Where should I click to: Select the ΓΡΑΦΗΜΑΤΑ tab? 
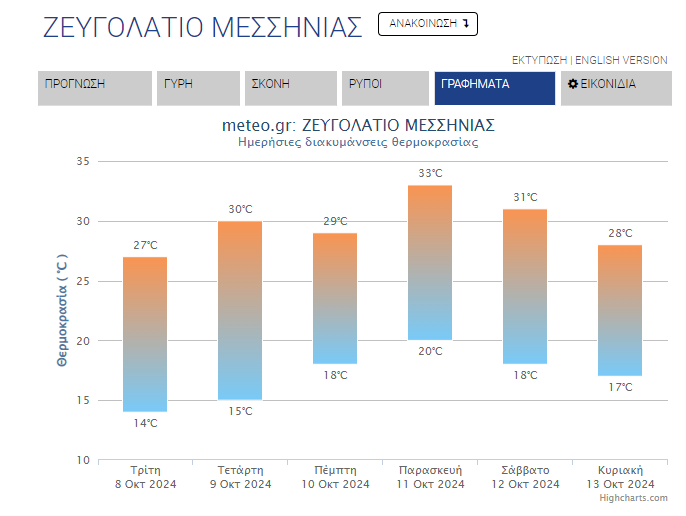(495, 88)
